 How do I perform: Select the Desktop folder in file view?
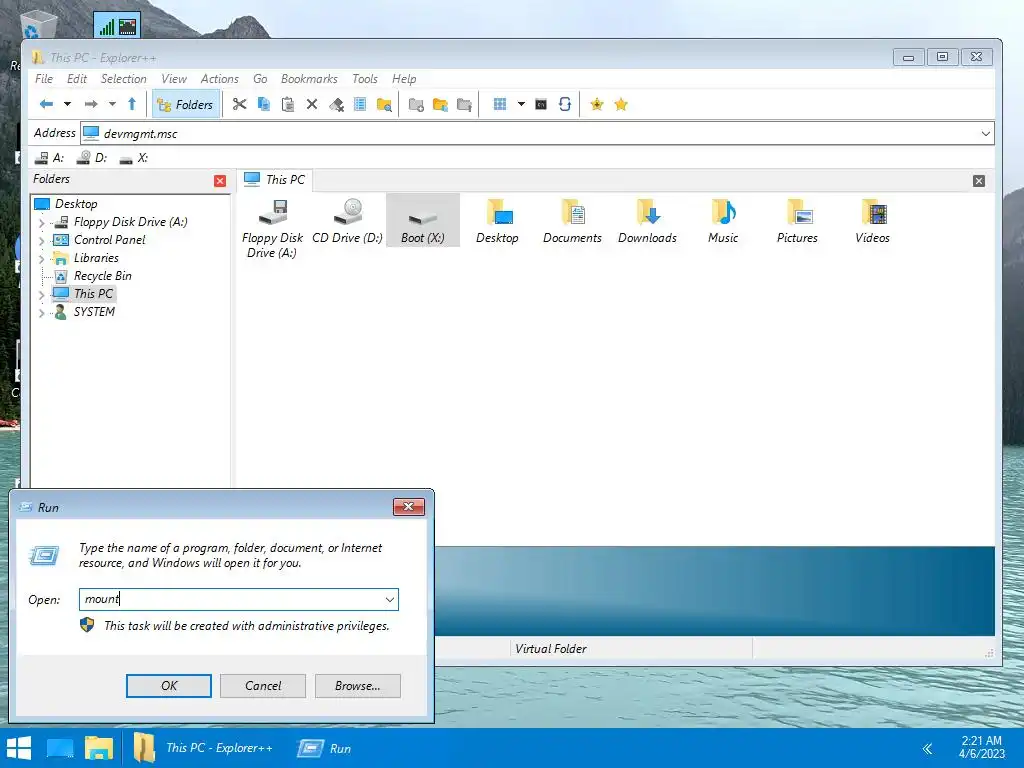coord(498,221)
